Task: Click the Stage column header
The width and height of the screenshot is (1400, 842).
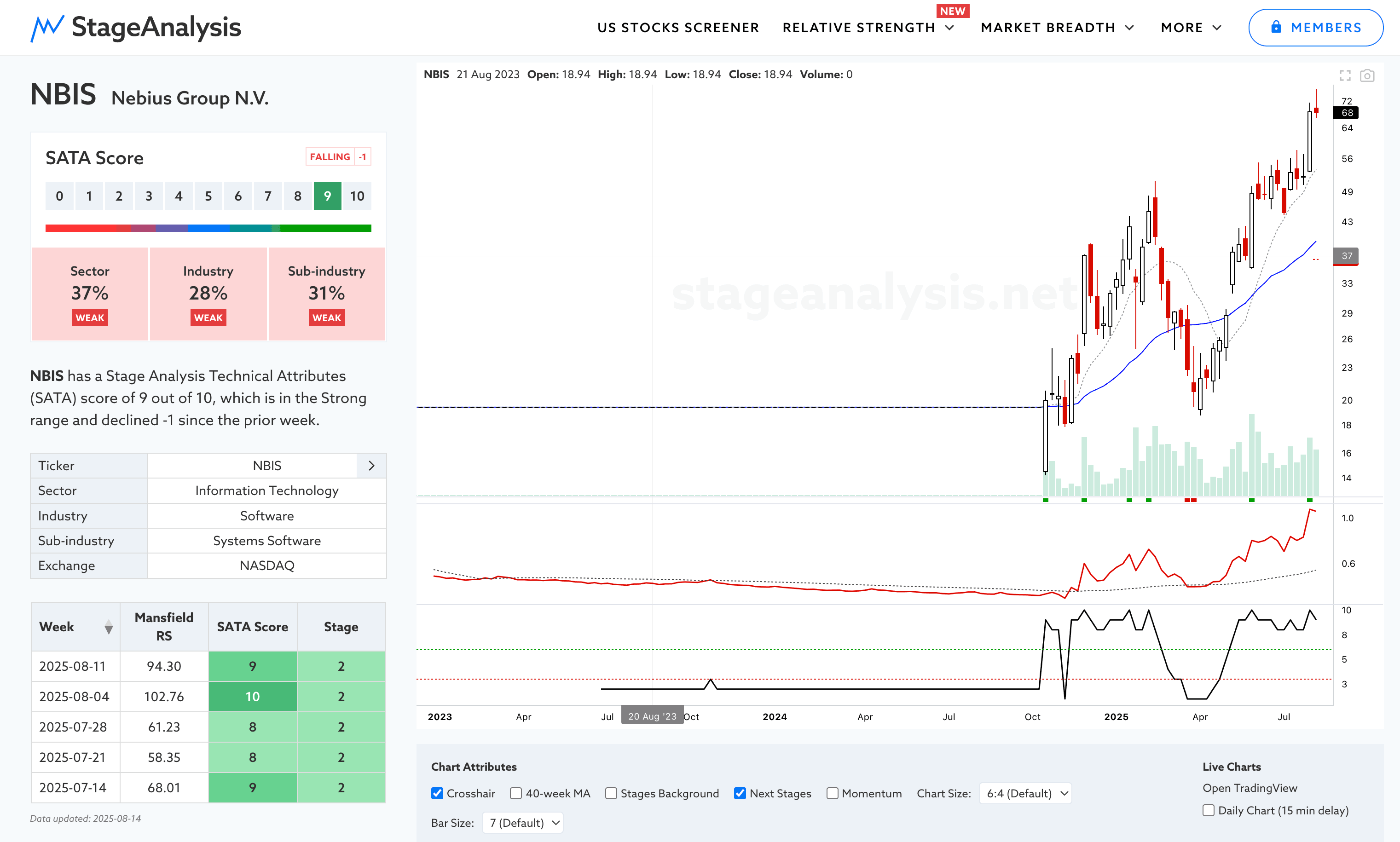Action: pyautogui.click(x=341, y=627)
